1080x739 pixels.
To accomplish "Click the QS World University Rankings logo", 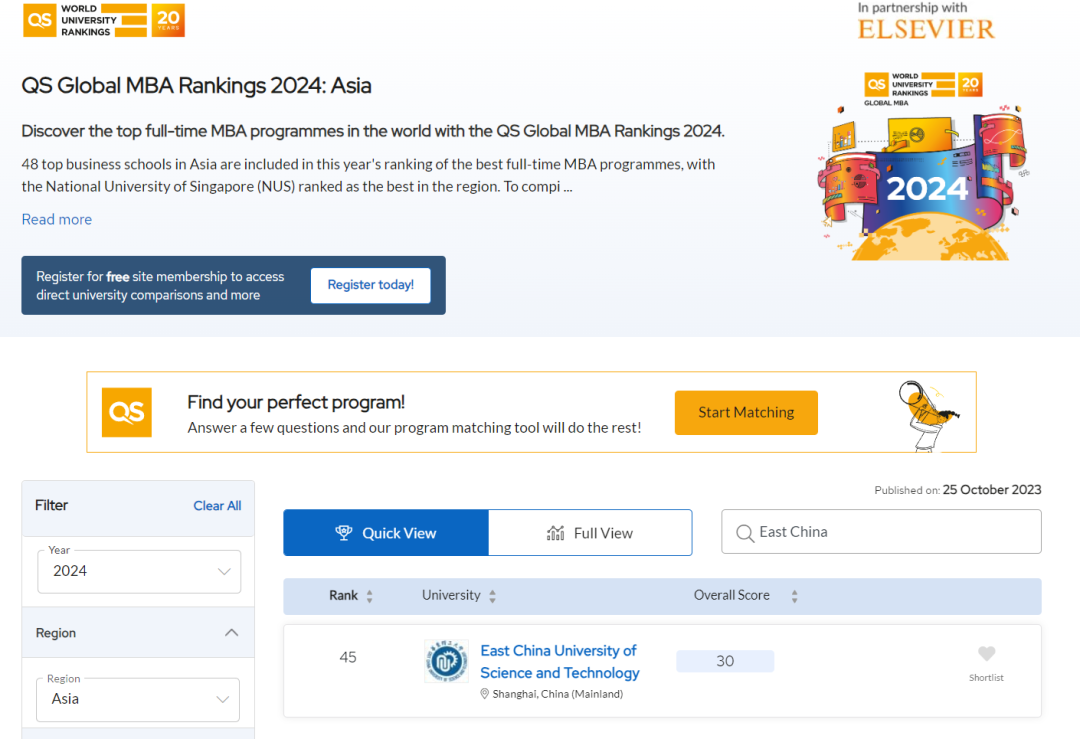I will pyautogui.click(x=104, y=20).
